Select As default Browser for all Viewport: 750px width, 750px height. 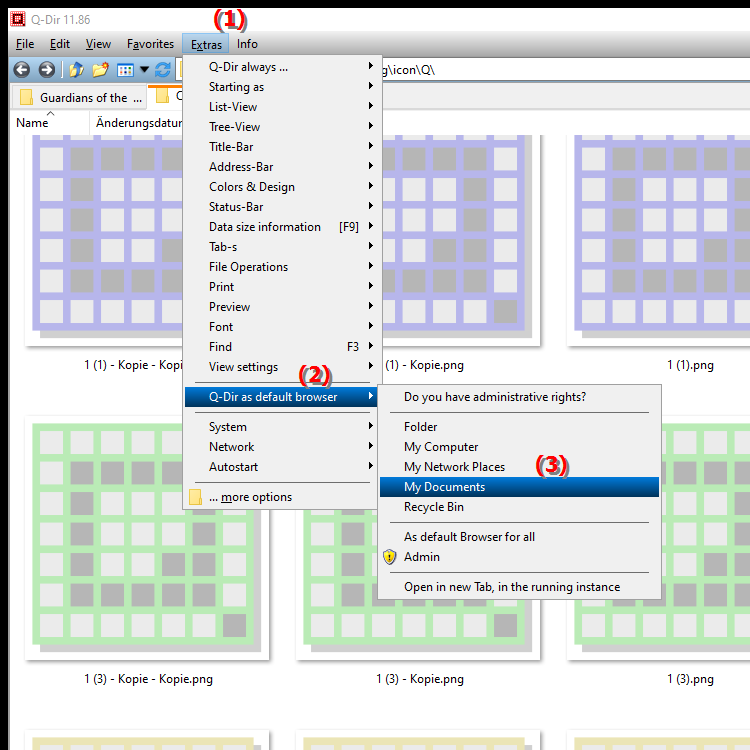tap(519, 537)
